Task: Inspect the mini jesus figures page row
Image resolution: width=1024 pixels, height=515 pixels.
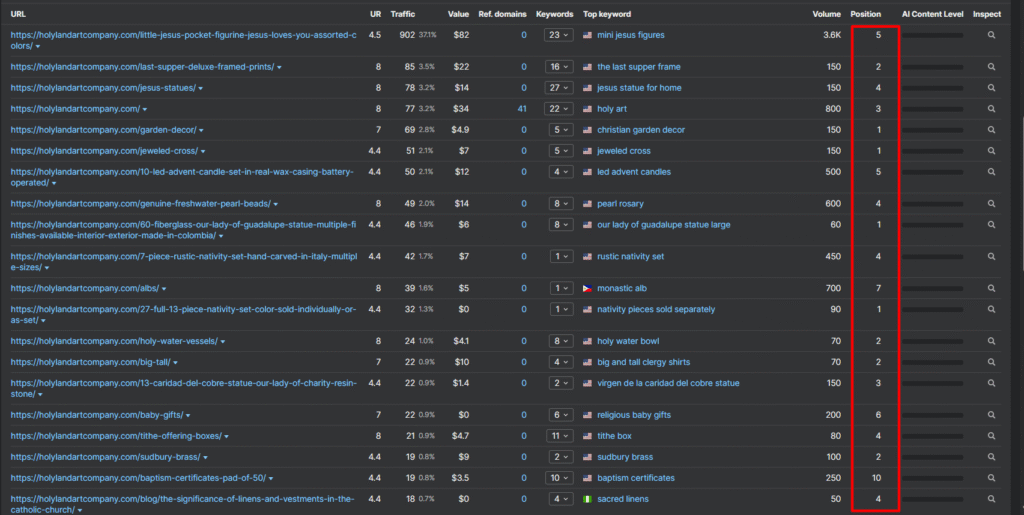Action: pos(991,35)
